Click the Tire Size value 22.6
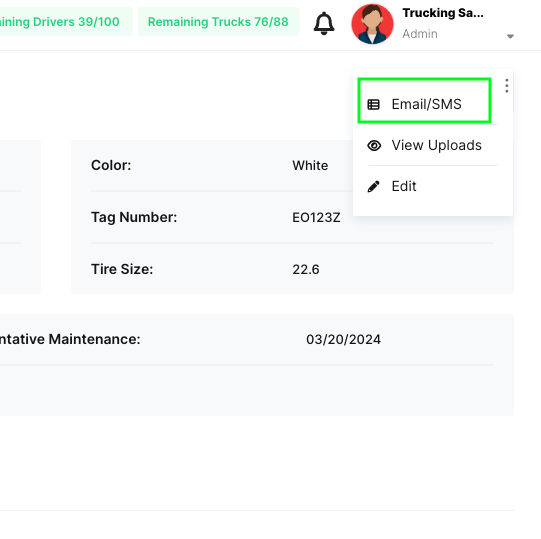Image resolution: width=541 pixels, height=539 pixels. 306,270
